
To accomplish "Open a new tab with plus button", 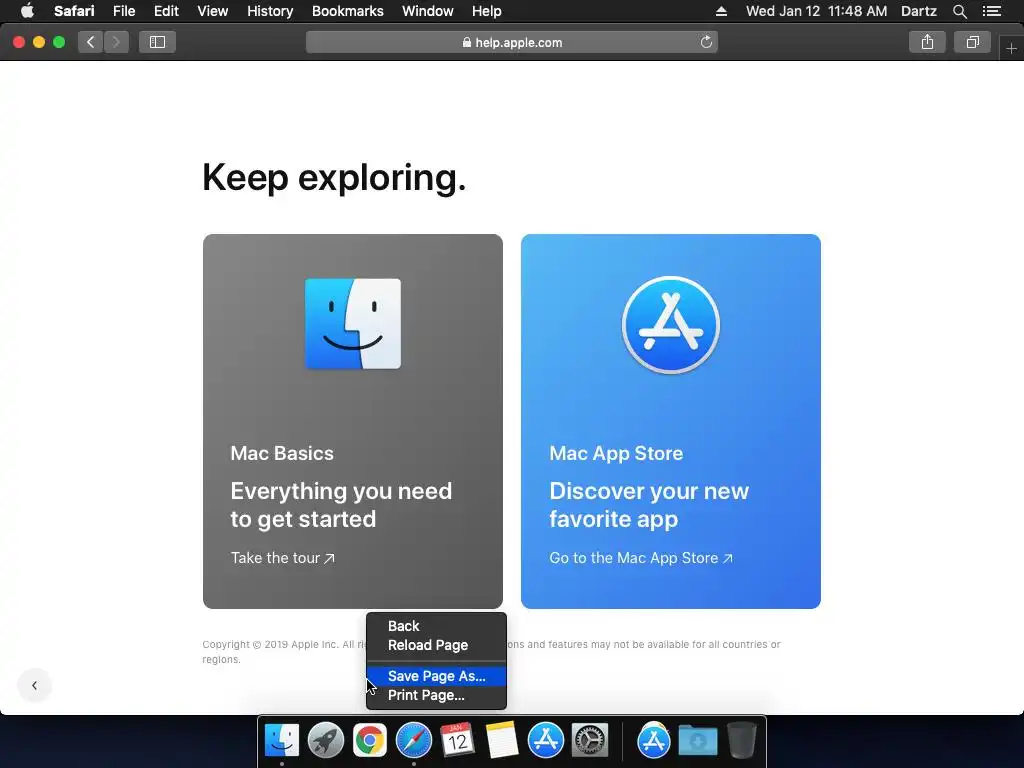I will (x=1011, y=49).
